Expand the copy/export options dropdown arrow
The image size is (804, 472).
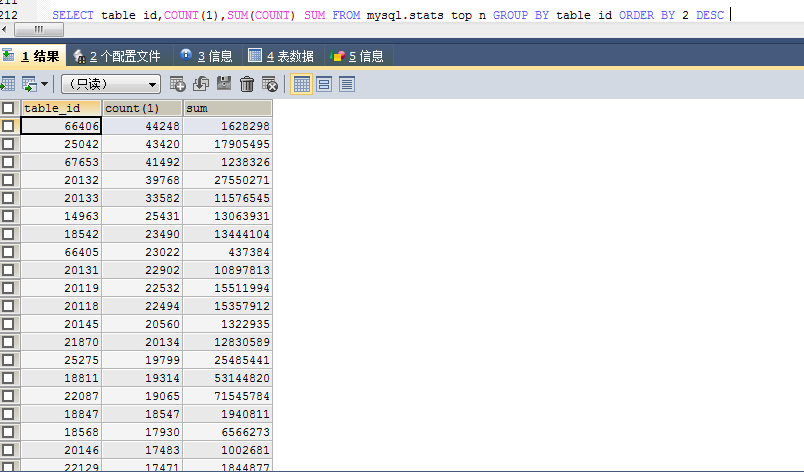tap(44, 84)
